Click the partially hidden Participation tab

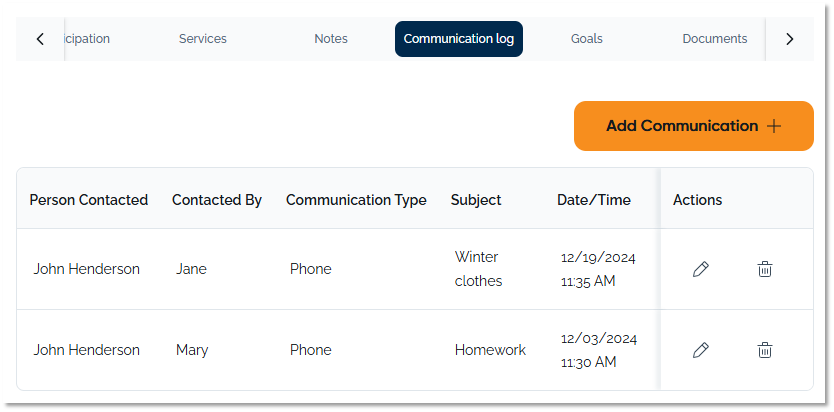[88, 39]
